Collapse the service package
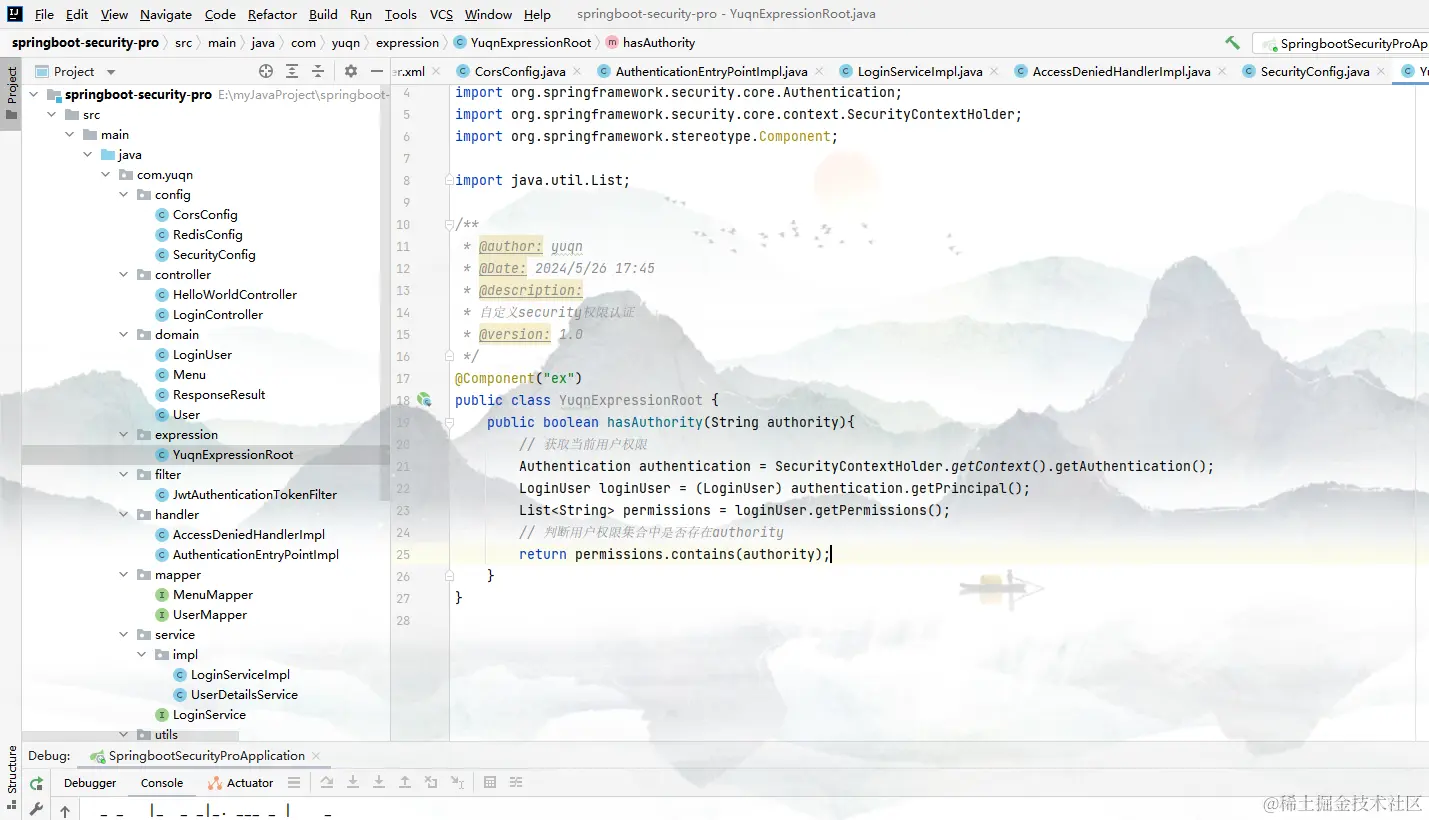 coord(124,635)
